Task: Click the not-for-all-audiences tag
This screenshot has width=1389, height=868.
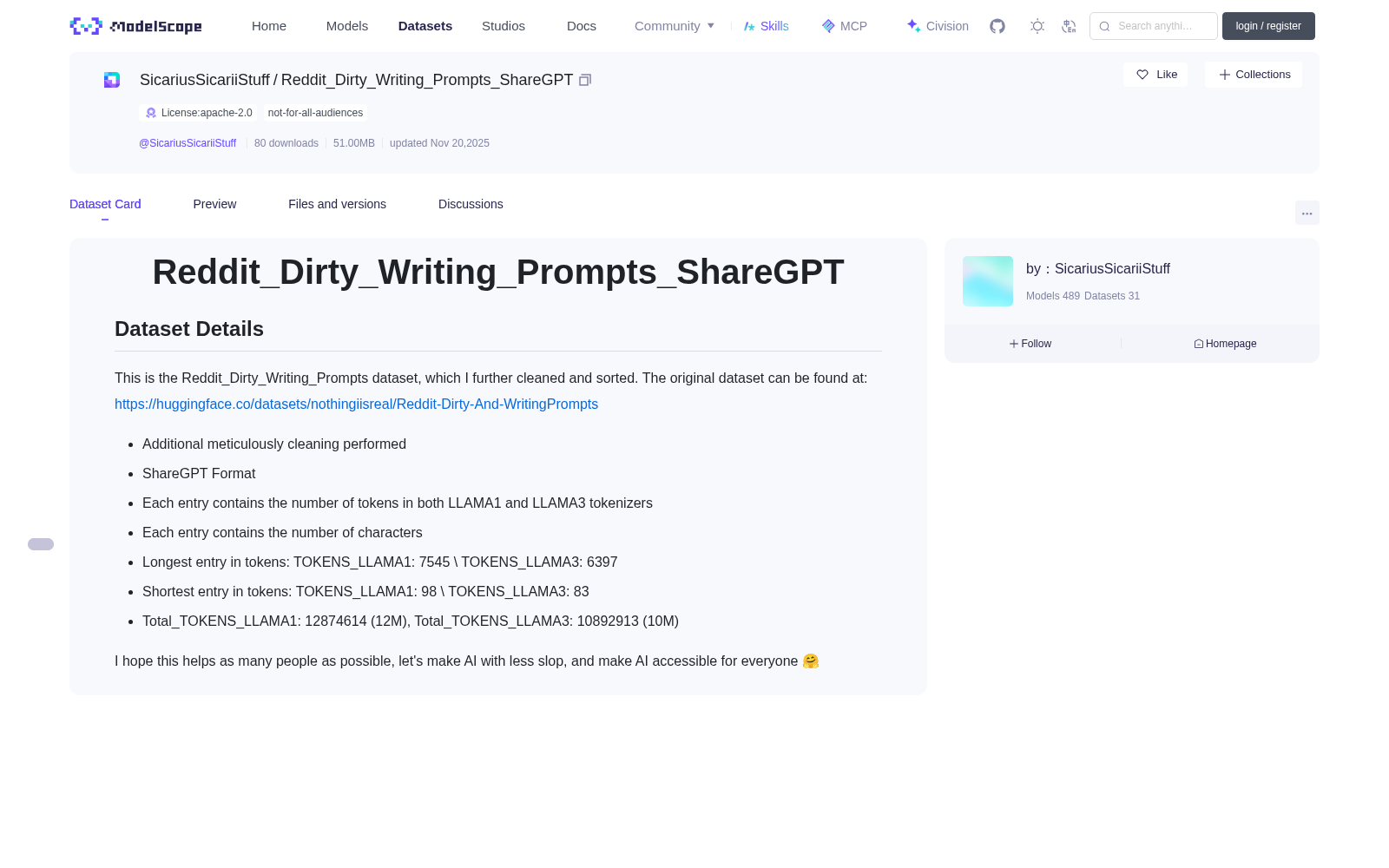Action: pos(315,113)
